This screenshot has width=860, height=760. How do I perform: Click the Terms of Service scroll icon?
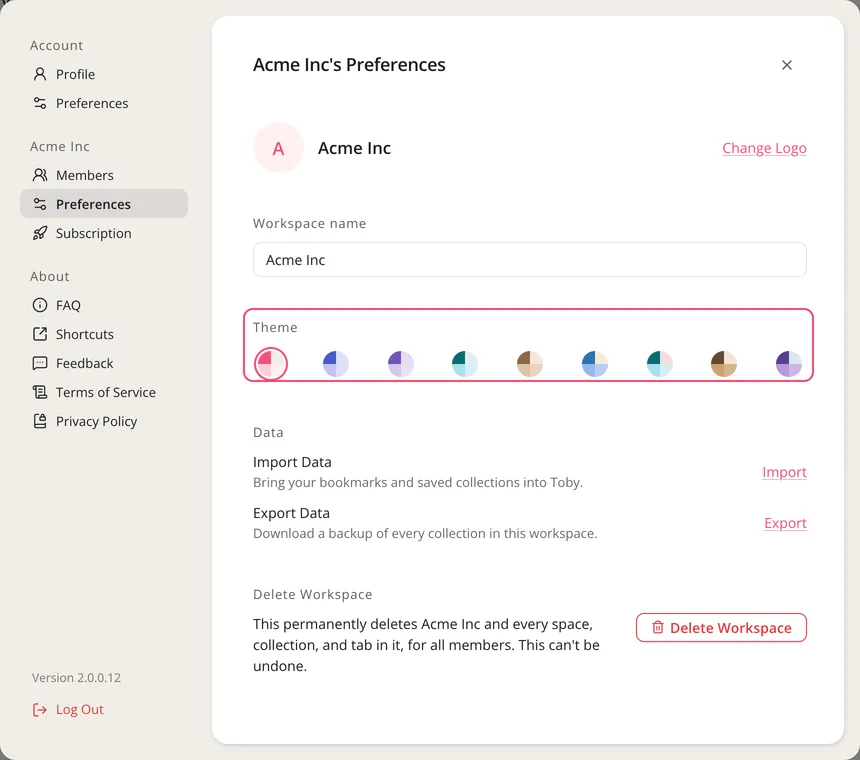[x=39, y=392]
